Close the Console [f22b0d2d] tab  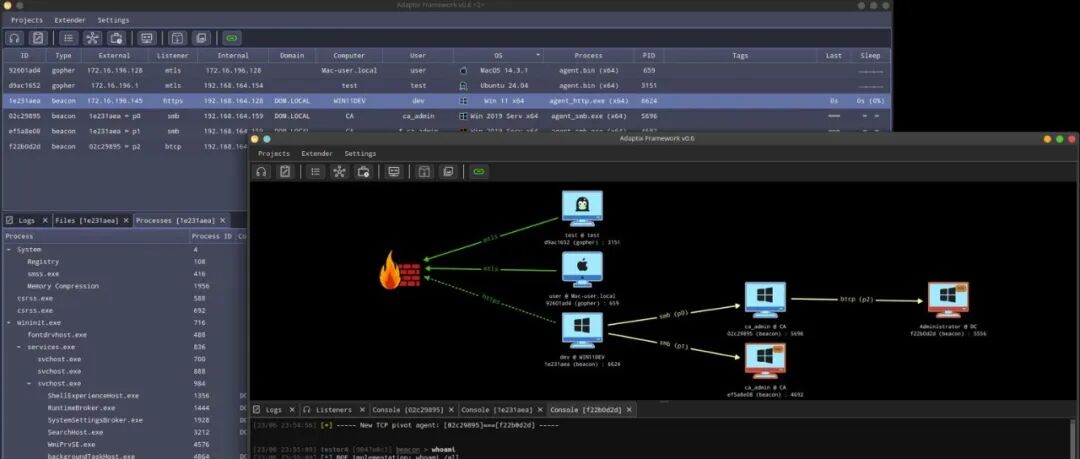tap(629, 410)
